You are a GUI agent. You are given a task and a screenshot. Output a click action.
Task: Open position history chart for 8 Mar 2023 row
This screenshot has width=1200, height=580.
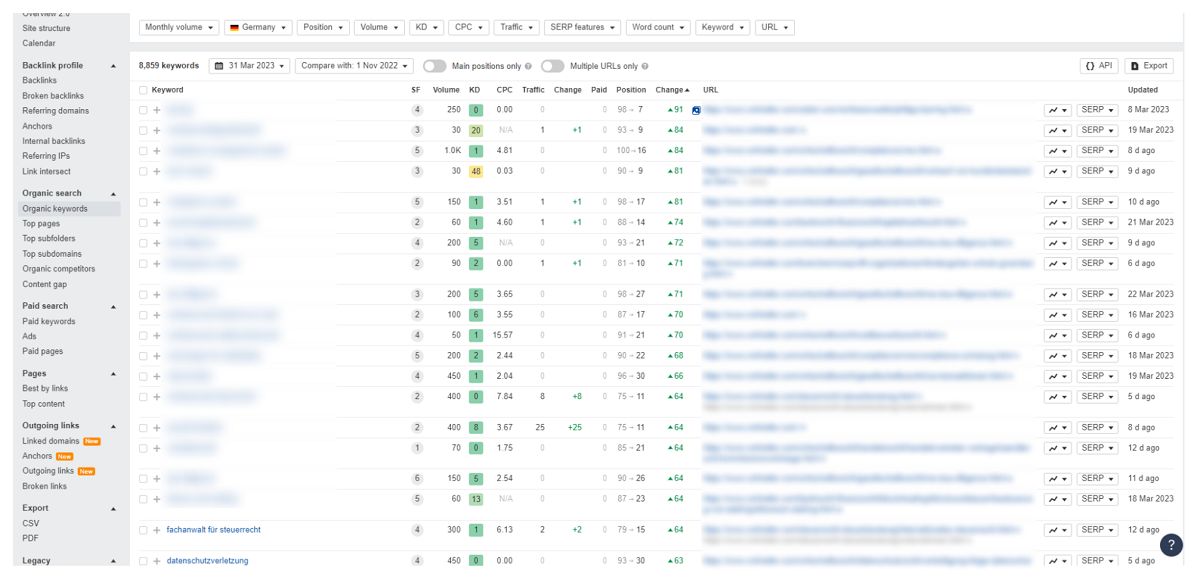(1057, 110)
